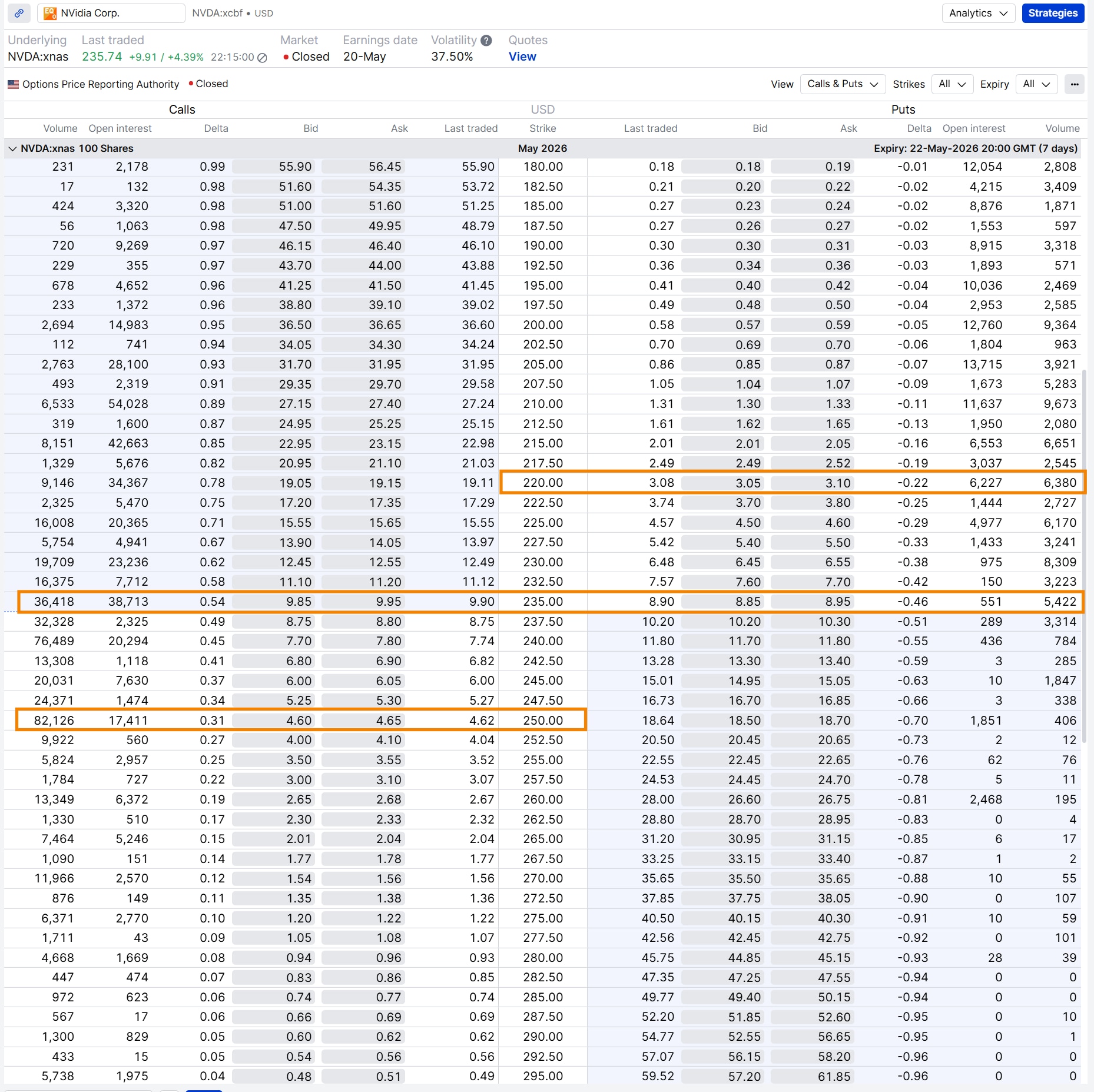Click the US flag icon for OPRA
Screen dimensions: 1094x1092
pyautogui.click(x=13, y=84)
